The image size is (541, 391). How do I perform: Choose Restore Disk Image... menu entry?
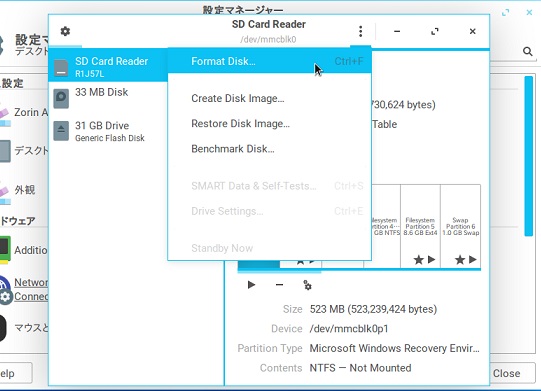coord(269,124)
